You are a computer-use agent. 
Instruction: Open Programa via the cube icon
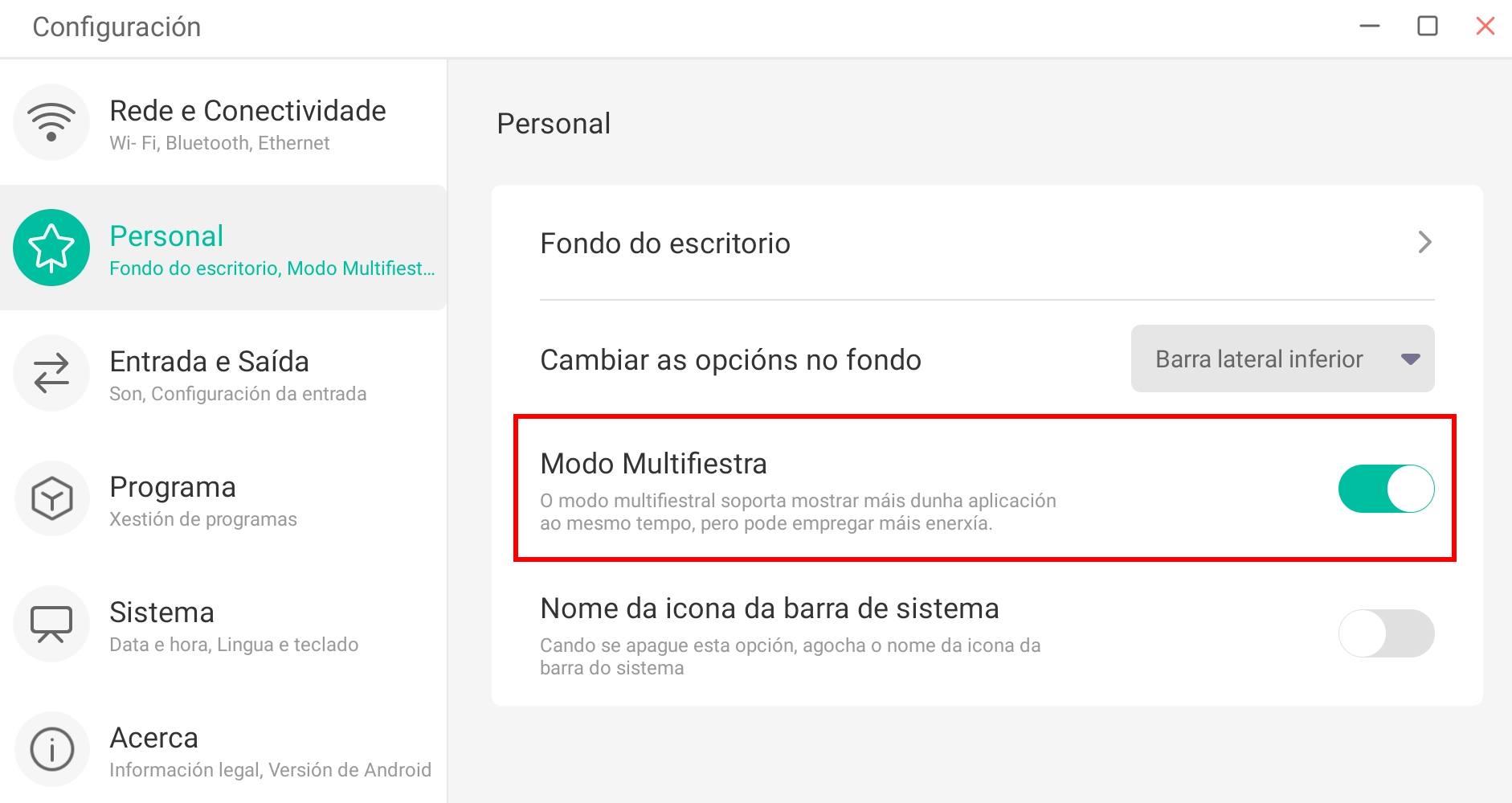51,498
